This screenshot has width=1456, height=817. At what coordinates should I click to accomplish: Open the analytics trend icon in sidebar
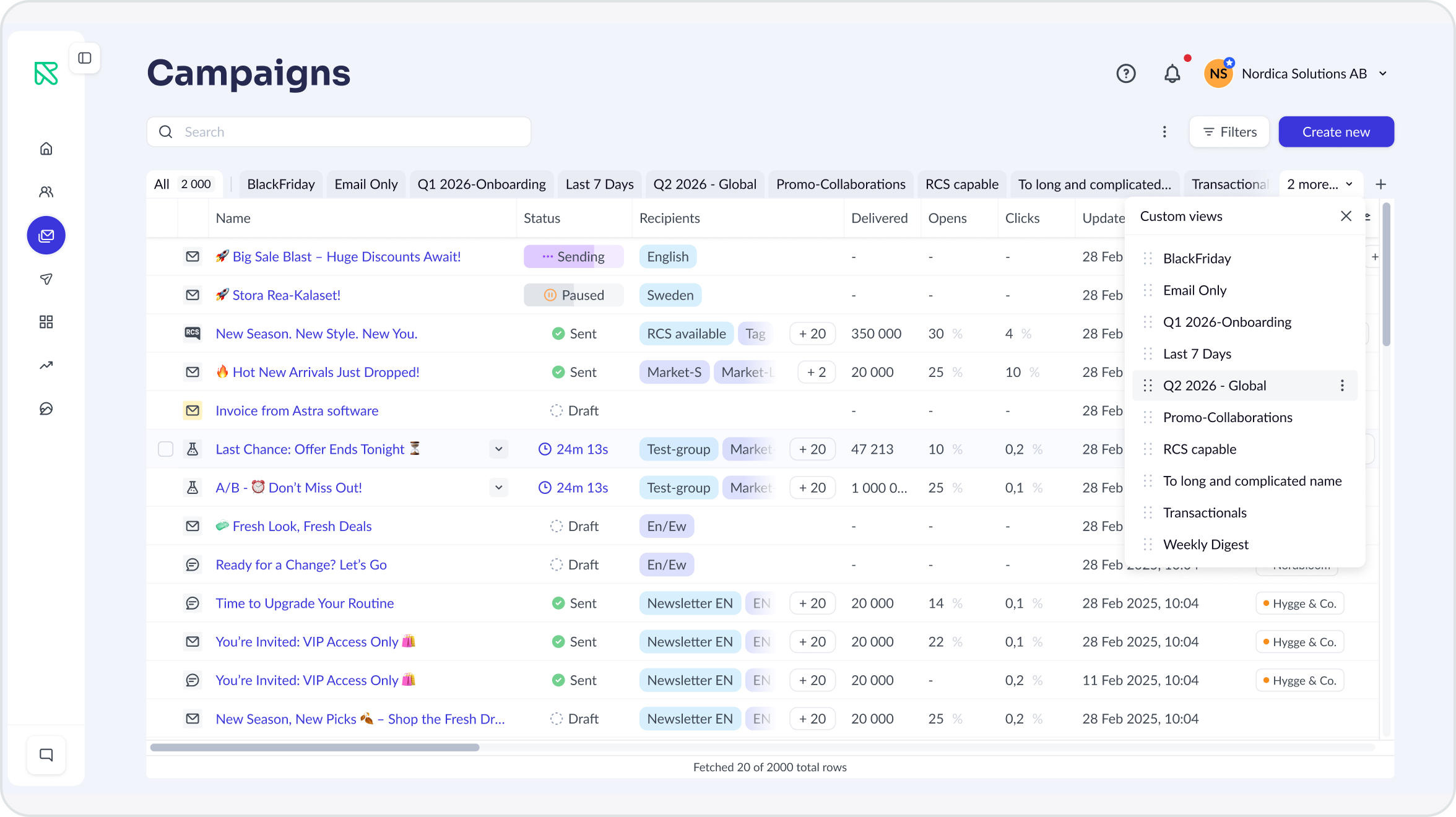(x=46, y=365)
